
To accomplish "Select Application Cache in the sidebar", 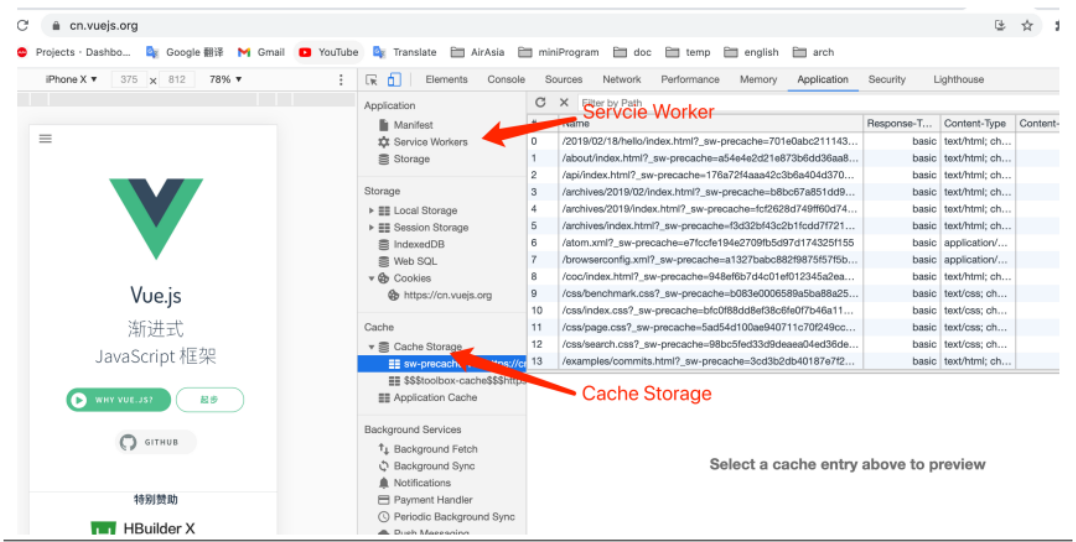I will coord(435,398).
